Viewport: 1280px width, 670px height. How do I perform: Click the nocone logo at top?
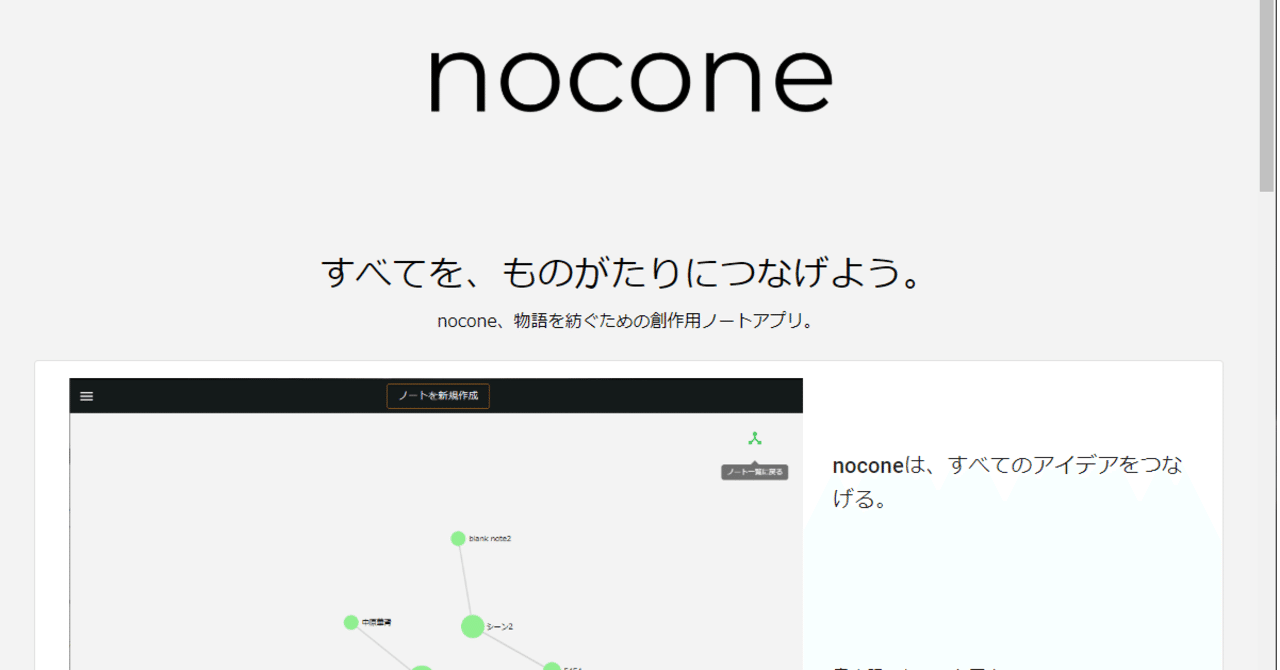[631, 80]
